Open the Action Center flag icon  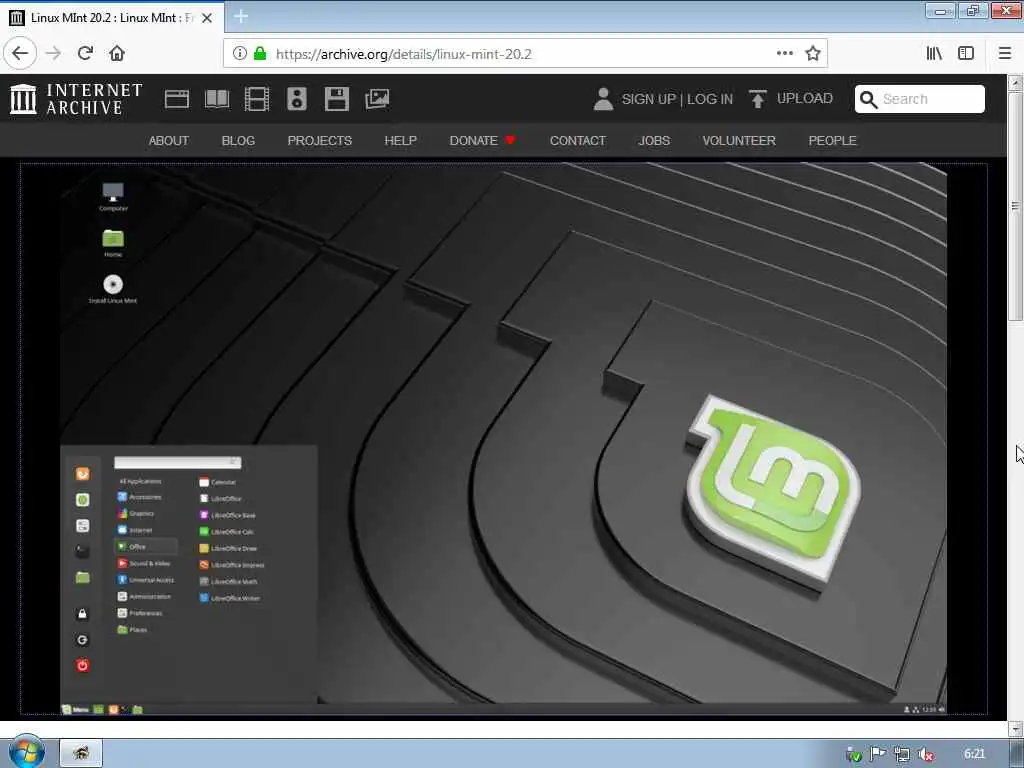click(x=877, y=754)
